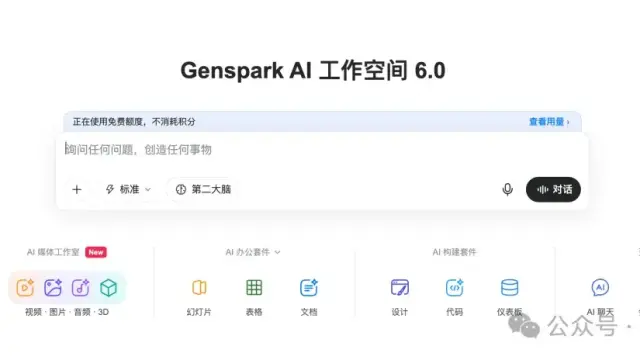Launch the 仪表板 dashboard tool
The image size is (640, 360).
(509, 288)
